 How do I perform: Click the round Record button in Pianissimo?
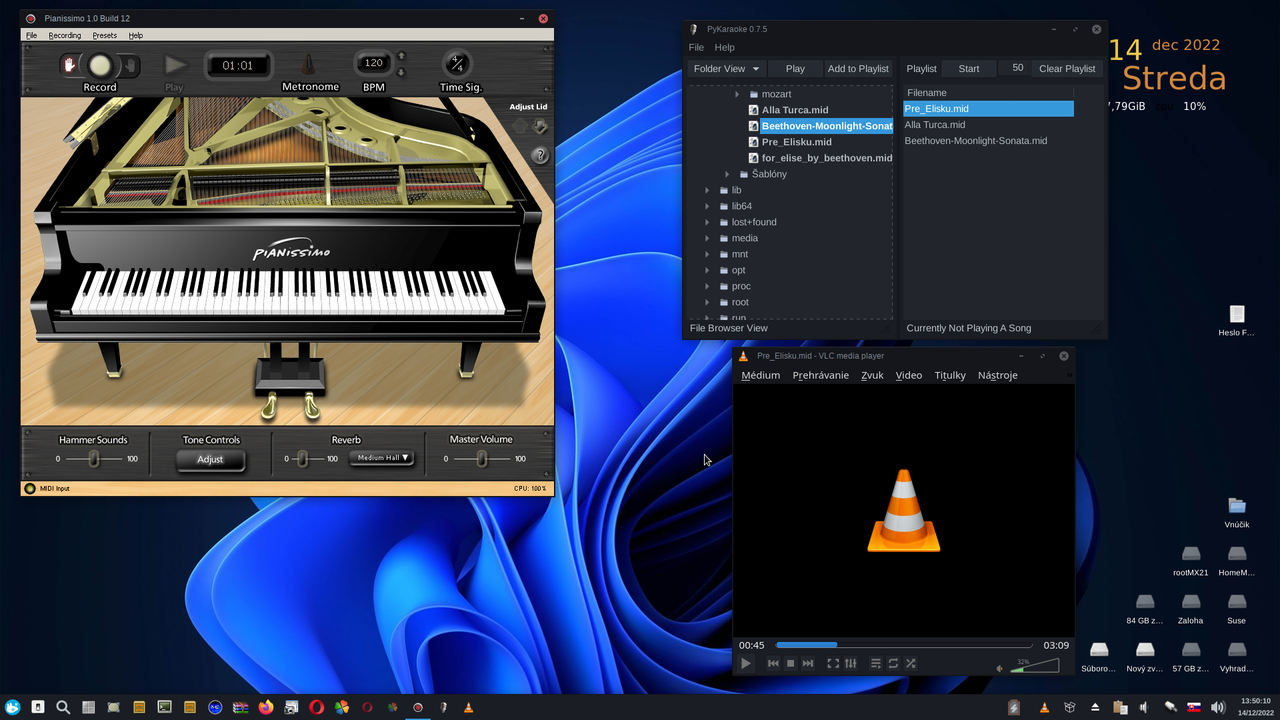click(x=99, y=66)
